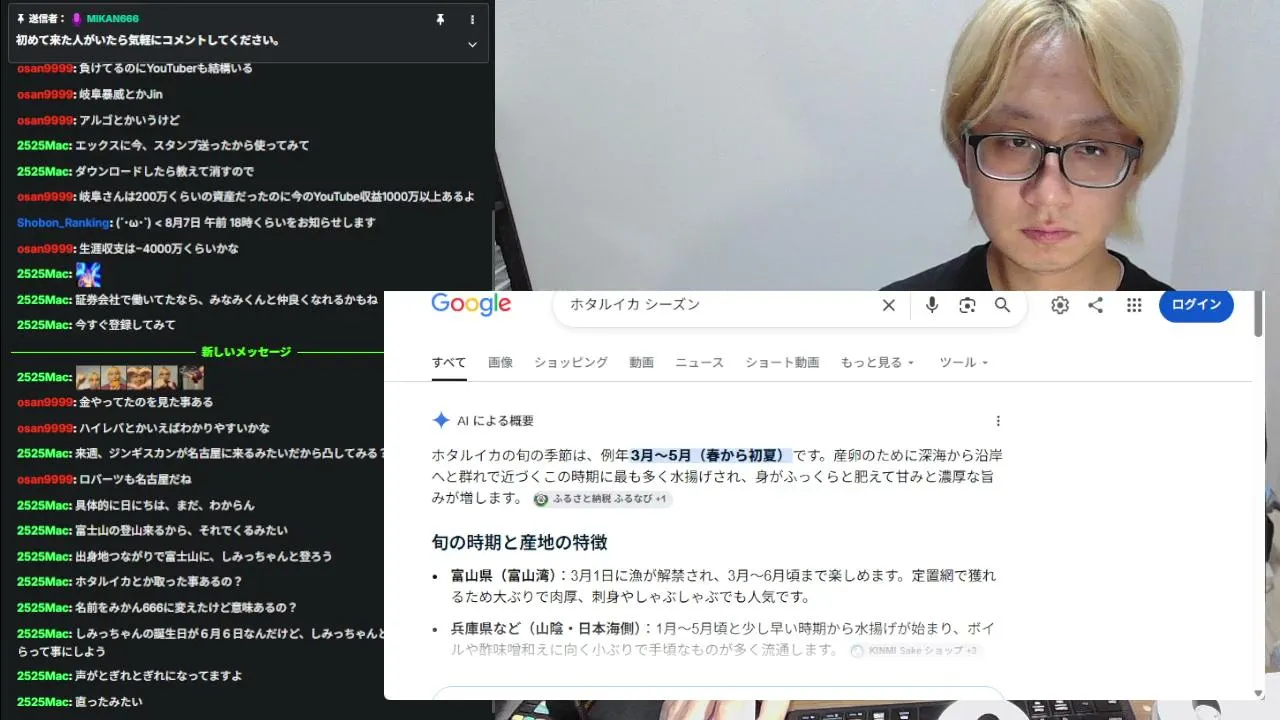
Task: Click the chat message 岐阜暴威とかJin
Action: [120, 94]
